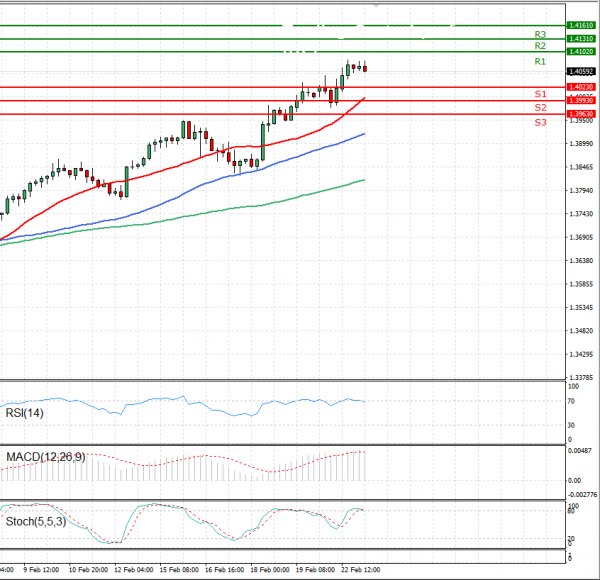Click the current price tag 1.40592
The height and width of the screenshot is (580, 600).
click(581, 72)
